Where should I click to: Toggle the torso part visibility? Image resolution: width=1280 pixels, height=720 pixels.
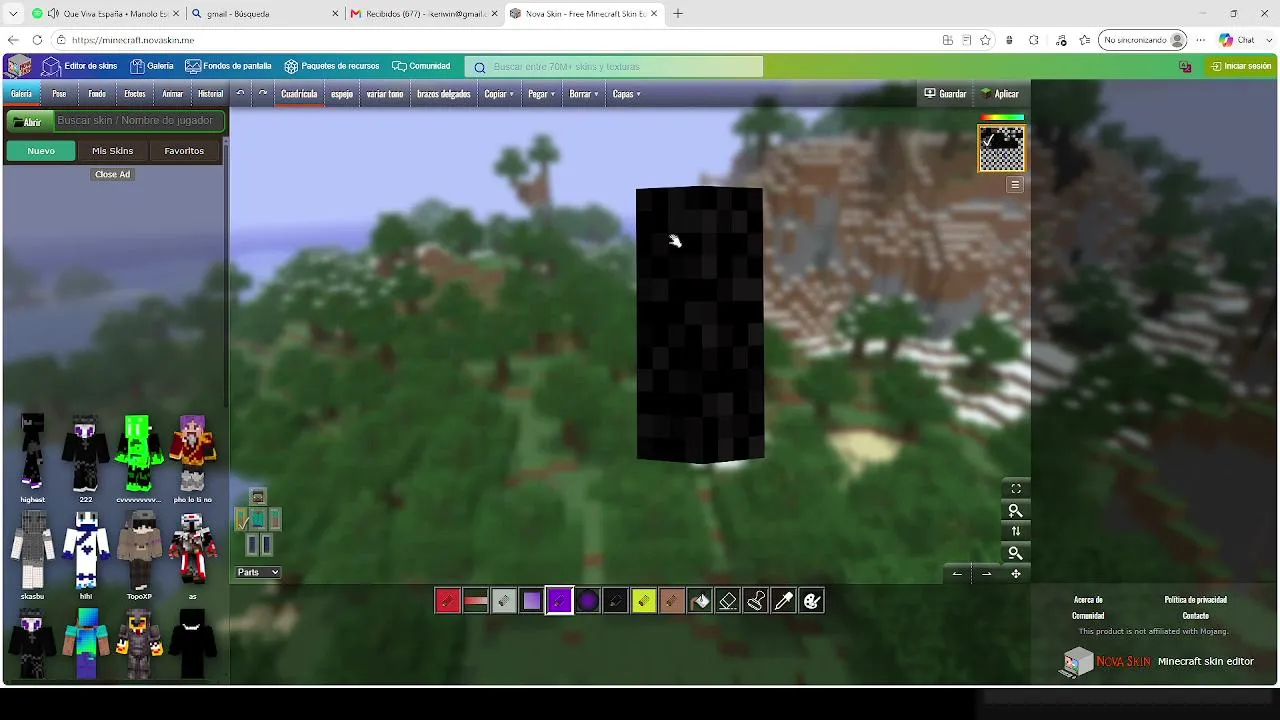tap(258, 519)
